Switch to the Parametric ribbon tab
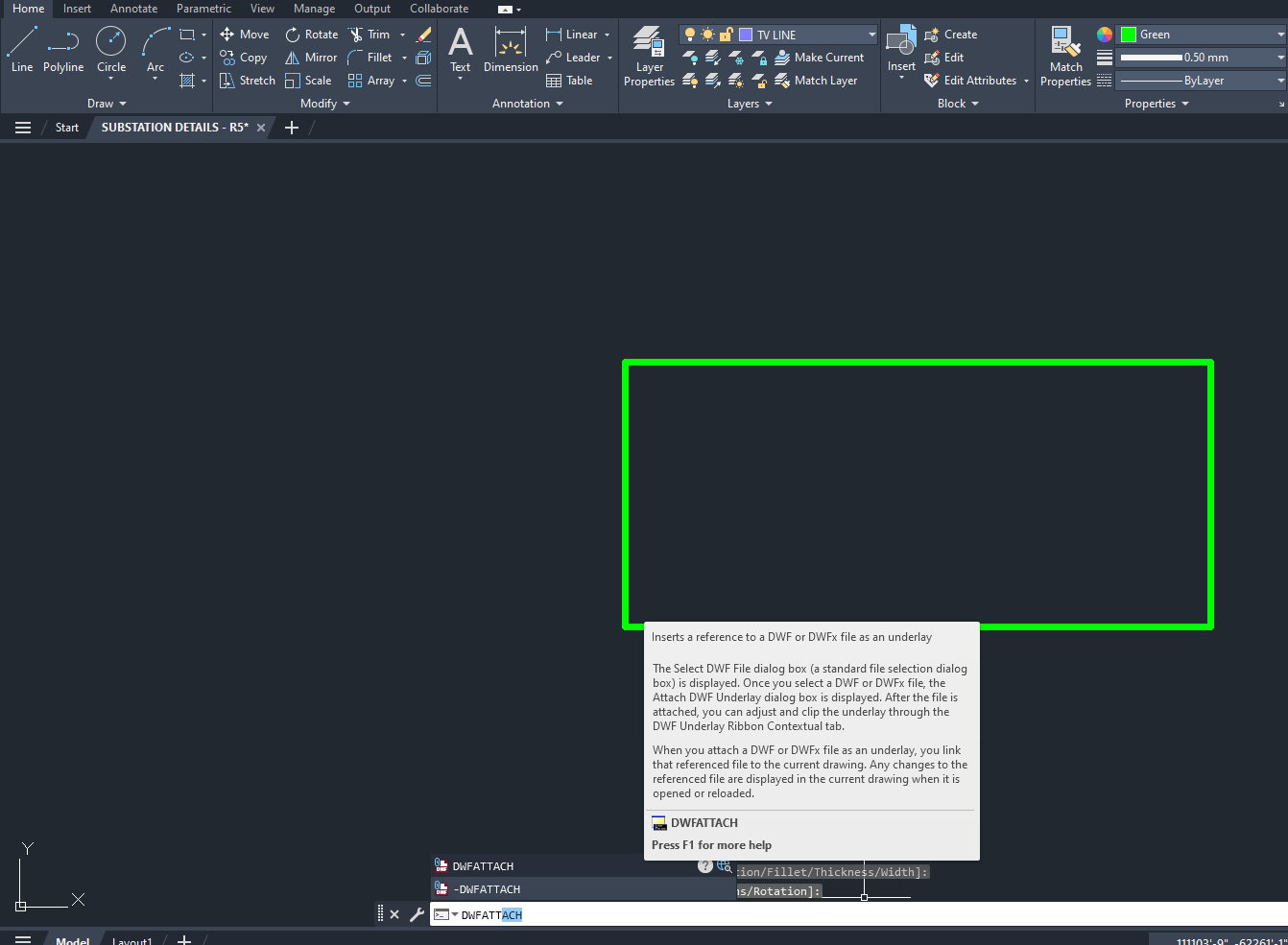The width and height of the screenshot is (1288, 945). click(203, 8)
